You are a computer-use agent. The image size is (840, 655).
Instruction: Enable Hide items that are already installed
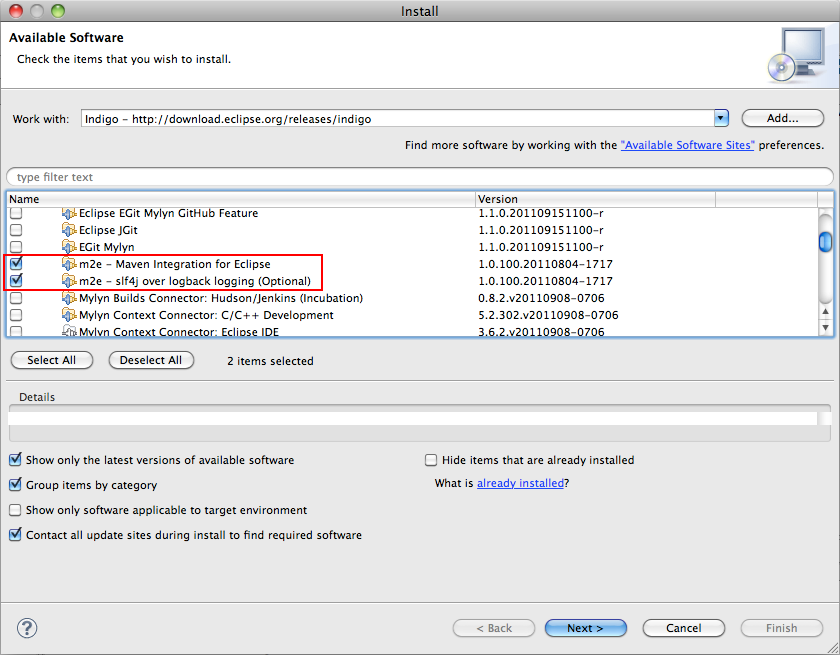(x=431, y=460)
